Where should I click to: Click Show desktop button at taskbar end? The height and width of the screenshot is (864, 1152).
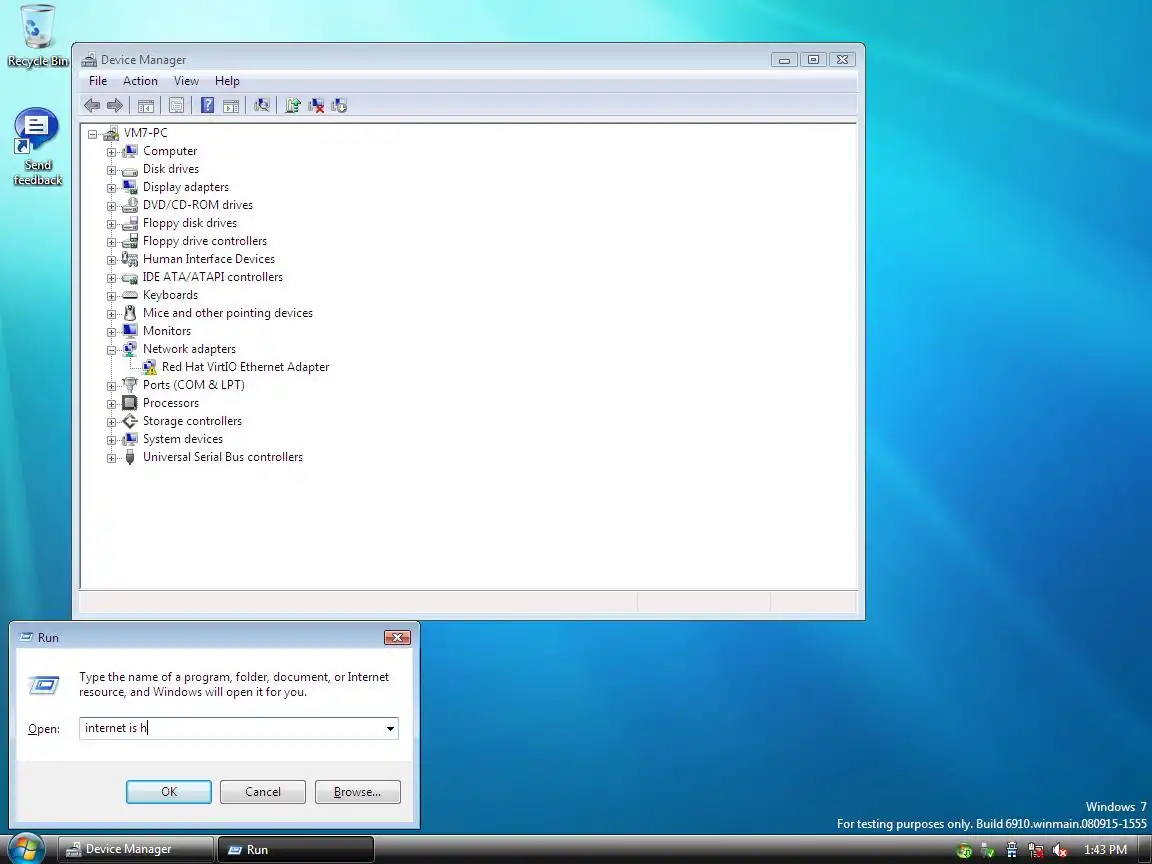(1145, 849)
